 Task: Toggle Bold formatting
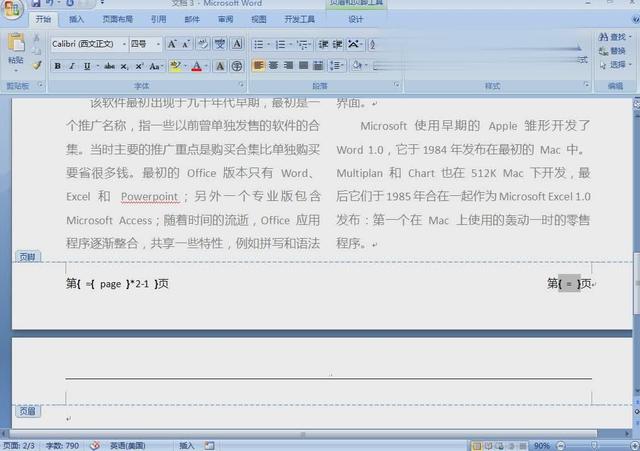[x=58, y=66]
